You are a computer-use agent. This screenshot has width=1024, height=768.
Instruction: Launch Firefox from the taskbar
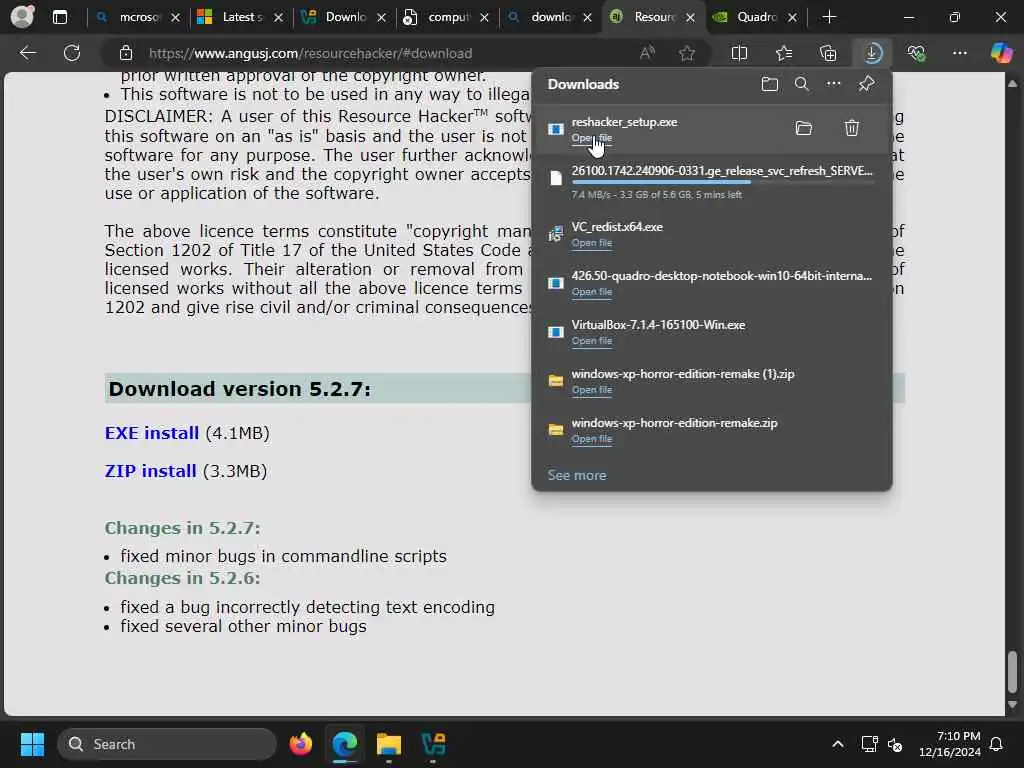click(301, 744)
